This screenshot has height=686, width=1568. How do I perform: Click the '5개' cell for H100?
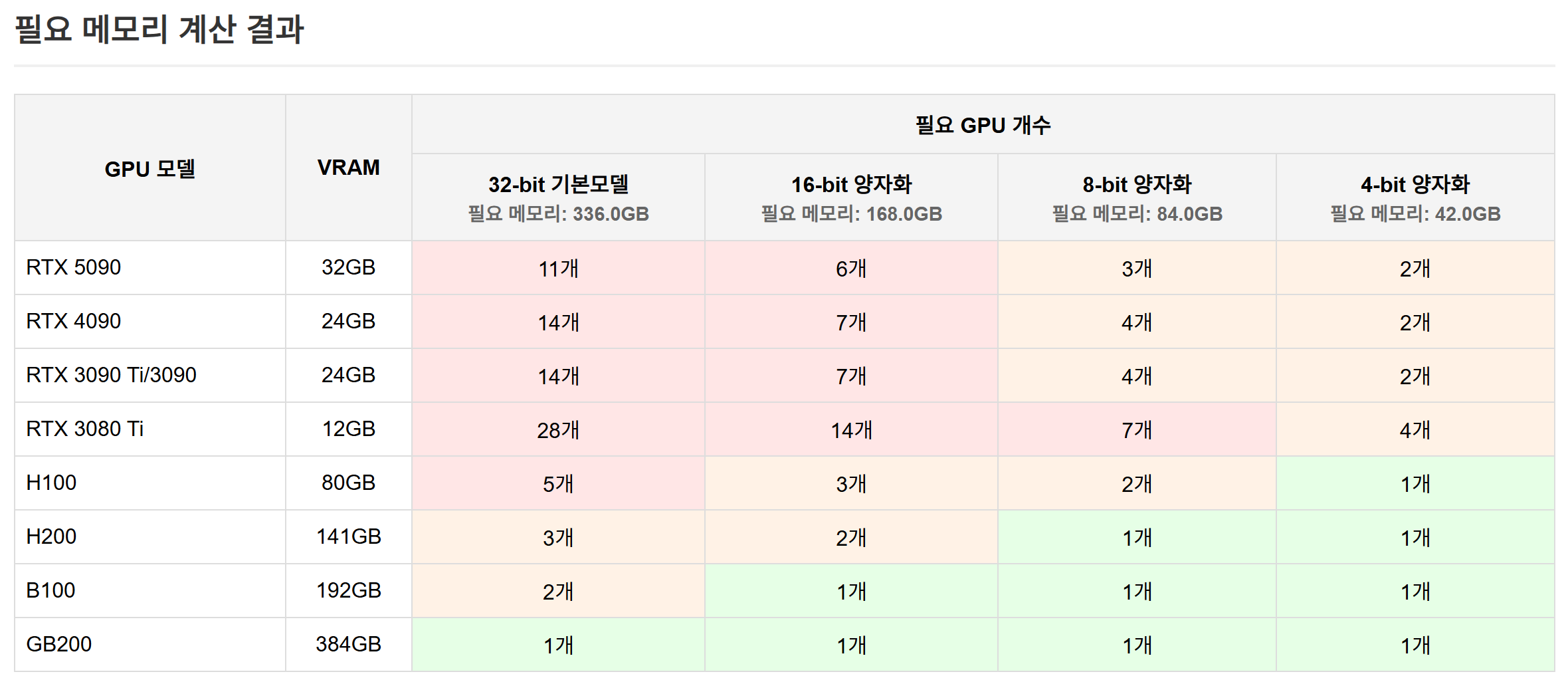(559, 483)
